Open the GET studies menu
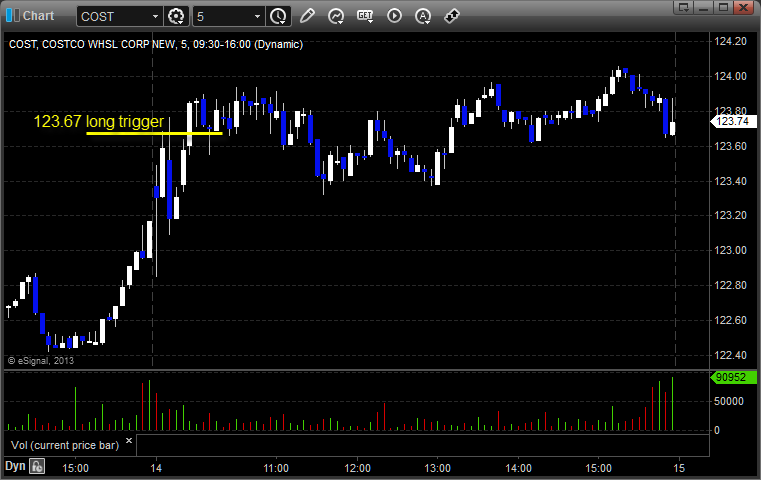The width and height of the screenshot is (761, 480). tap(365, 16)
